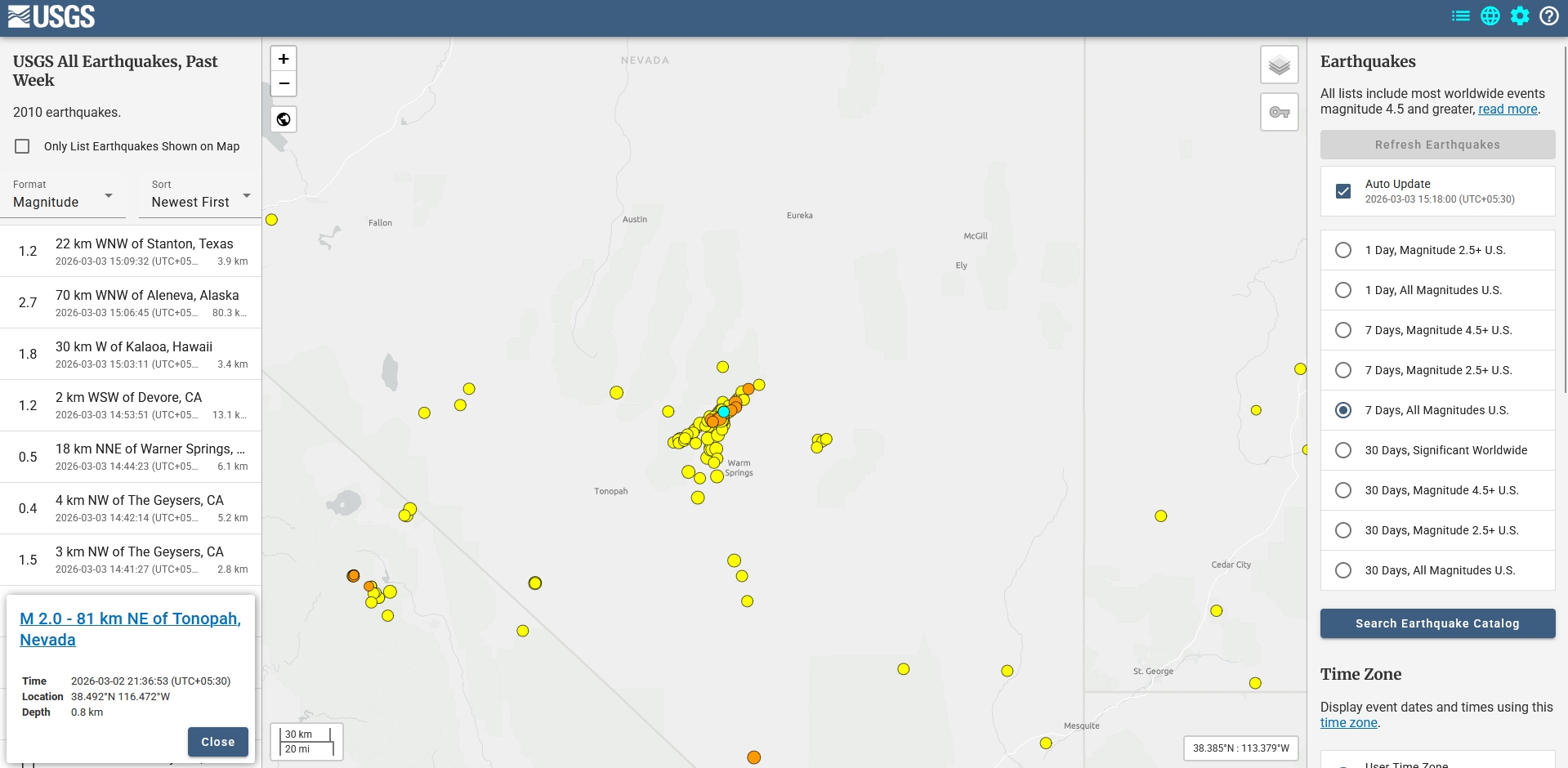
Task: Open M 2.0 - 81 km NE of Tonopah link
Action: point(130,629)
